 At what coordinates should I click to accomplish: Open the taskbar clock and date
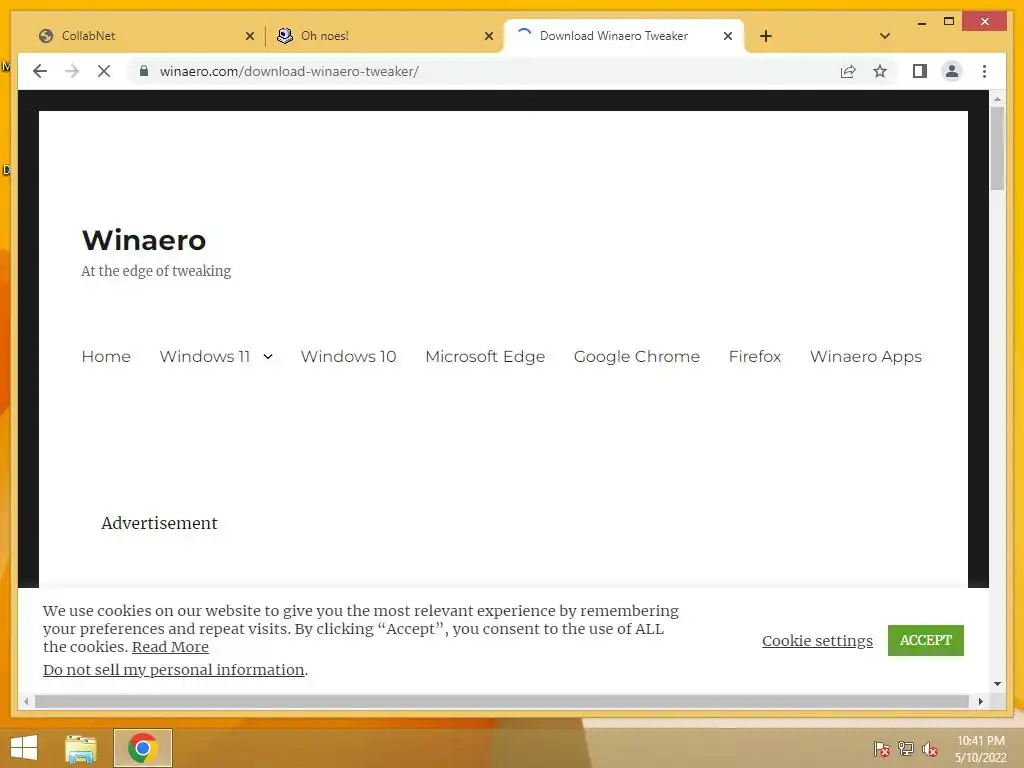coord(980,749)
